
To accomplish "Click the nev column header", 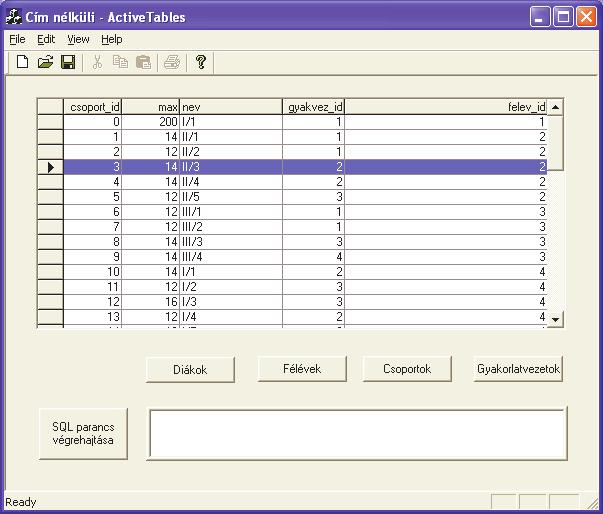I will (x=231, y=107).
